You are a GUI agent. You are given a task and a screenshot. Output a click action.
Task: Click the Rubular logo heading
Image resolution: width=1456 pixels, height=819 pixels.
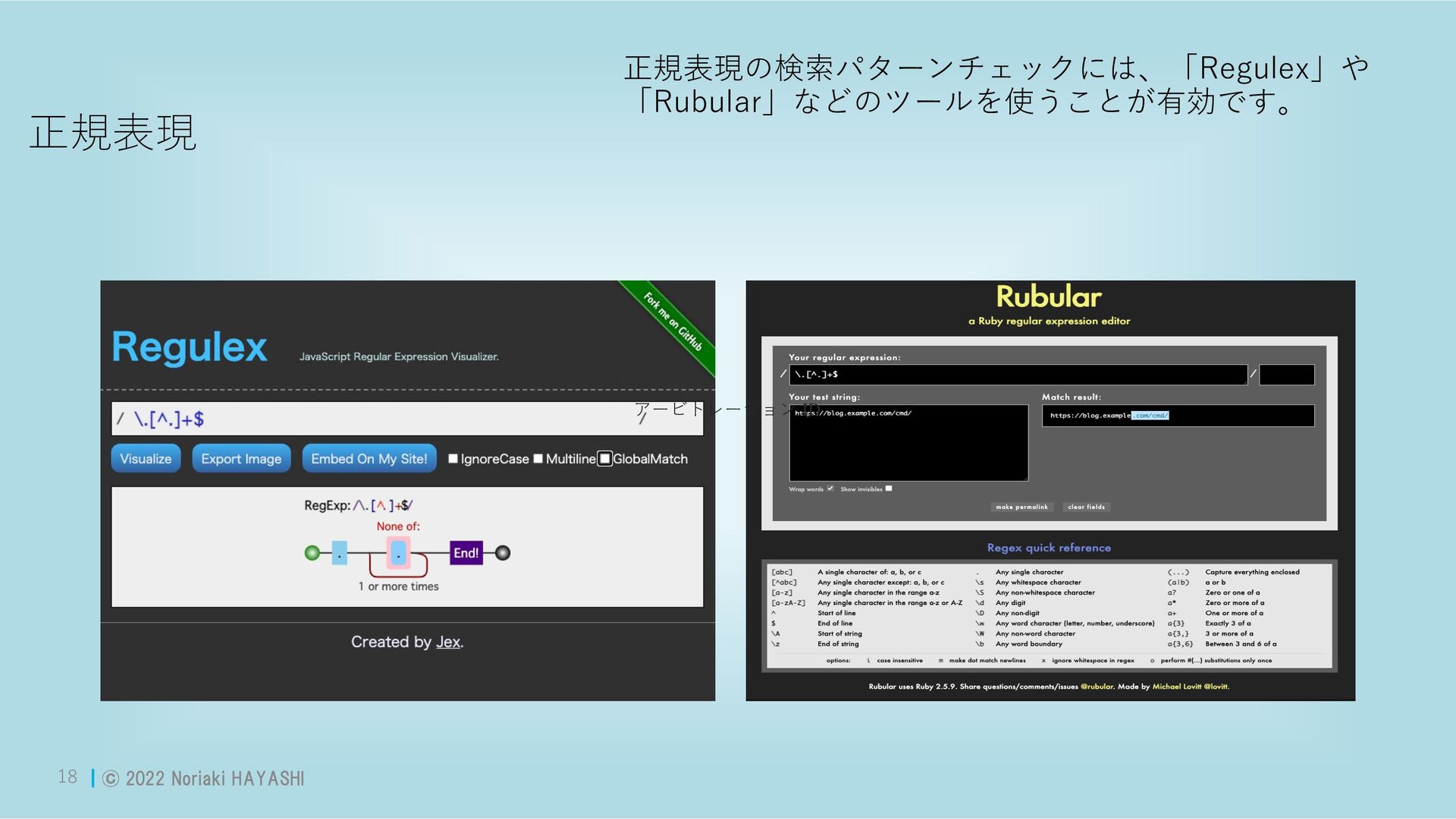[x=1049, y=297]
